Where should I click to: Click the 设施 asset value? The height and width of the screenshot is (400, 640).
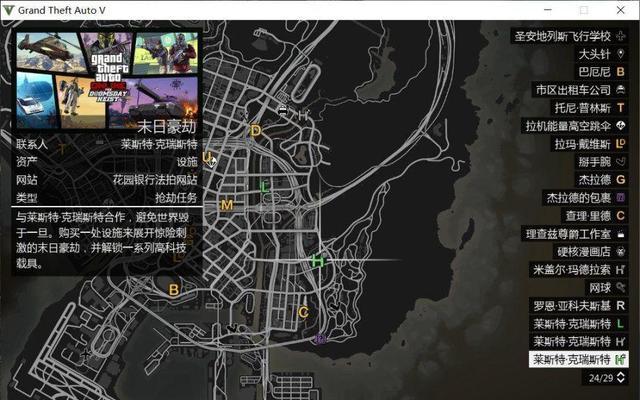click(187, 162)
